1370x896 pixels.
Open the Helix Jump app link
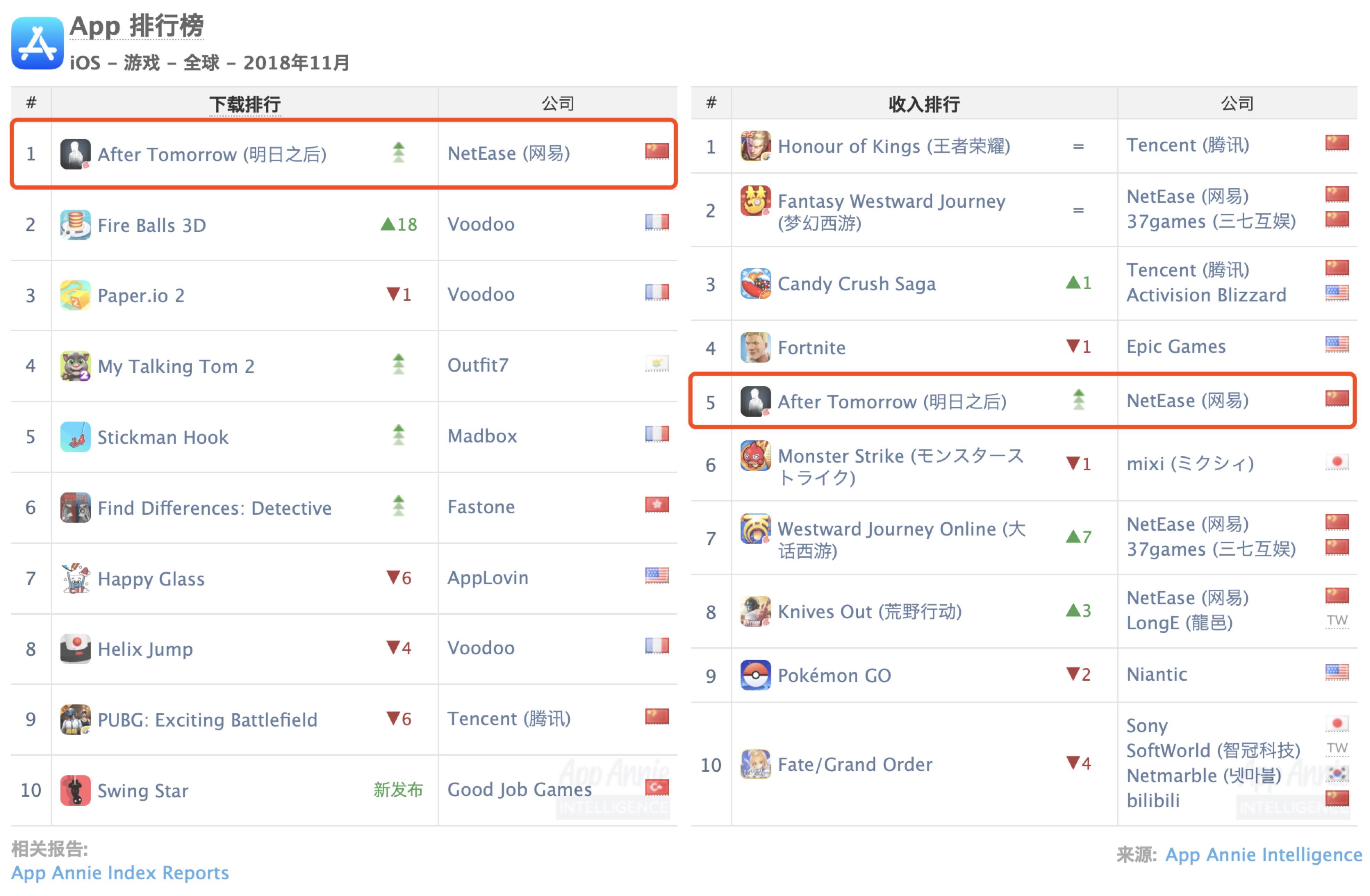point(145,650)
